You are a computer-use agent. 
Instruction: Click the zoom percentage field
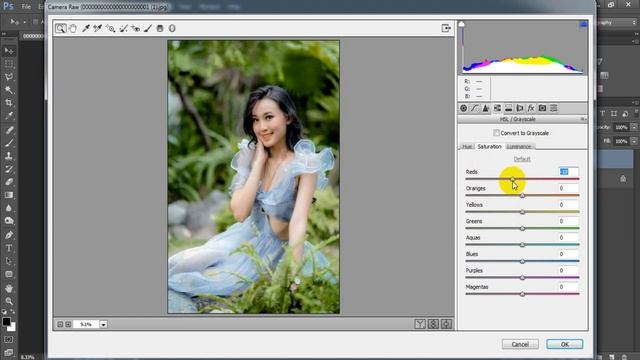click(x=86, y=324)
